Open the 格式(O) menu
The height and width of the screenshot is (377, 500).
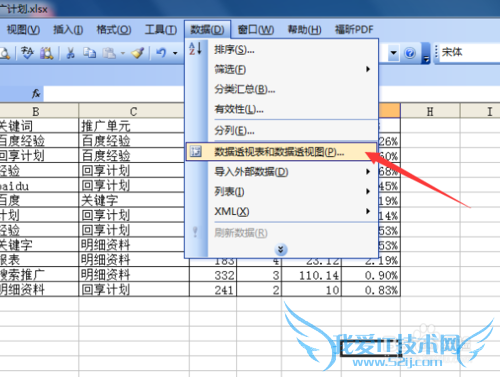tap(114, 30)
